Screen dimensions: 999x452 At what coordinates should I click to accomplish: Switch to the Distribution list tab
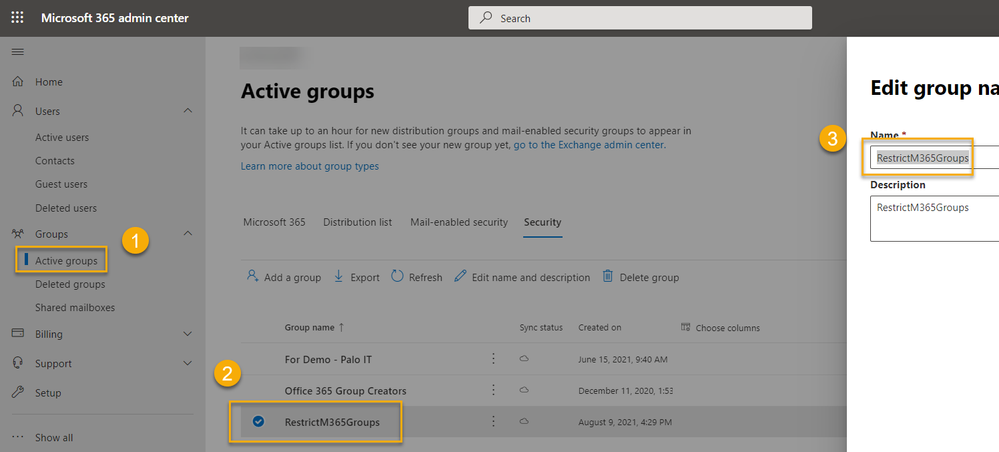[x=357, y=222]
